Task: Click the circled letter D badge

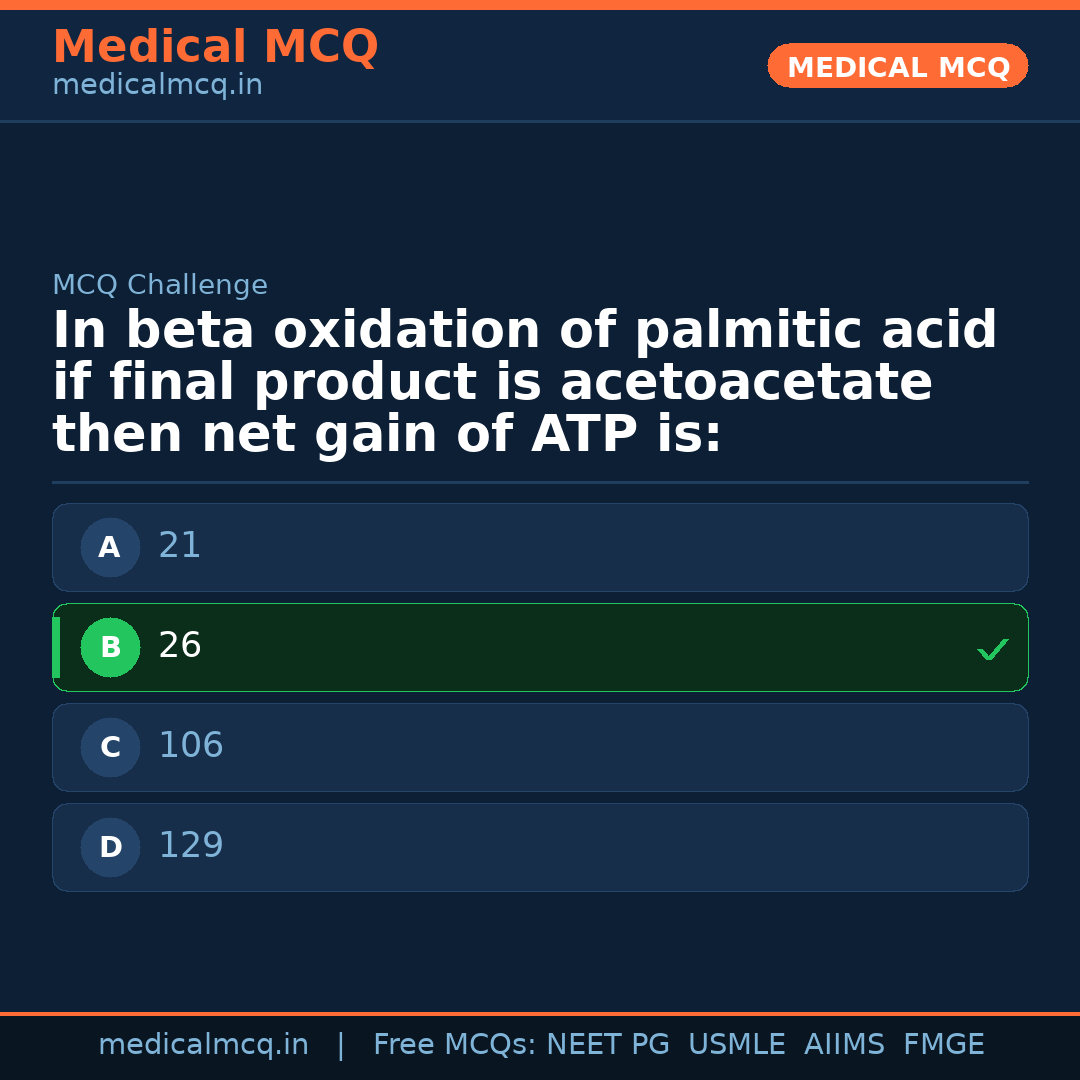Action: 110,847
